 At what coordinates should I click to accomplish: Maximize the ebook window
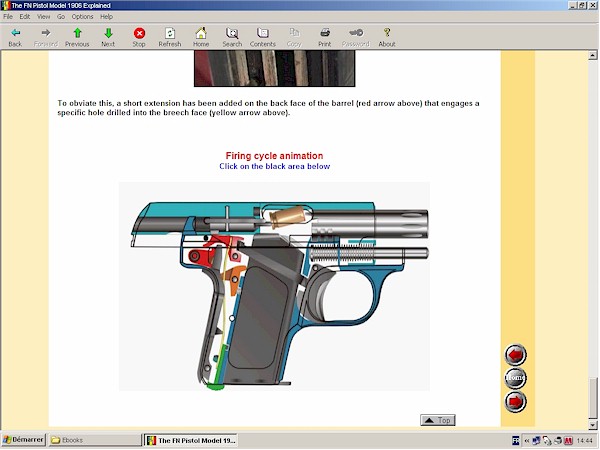(582, 5)
